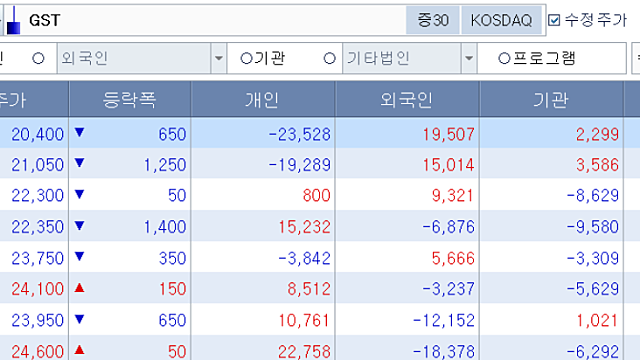Select the price cell 20,400
Viewport: 640px width, 360px height.
pyautogui.click(x=38, y=134)
